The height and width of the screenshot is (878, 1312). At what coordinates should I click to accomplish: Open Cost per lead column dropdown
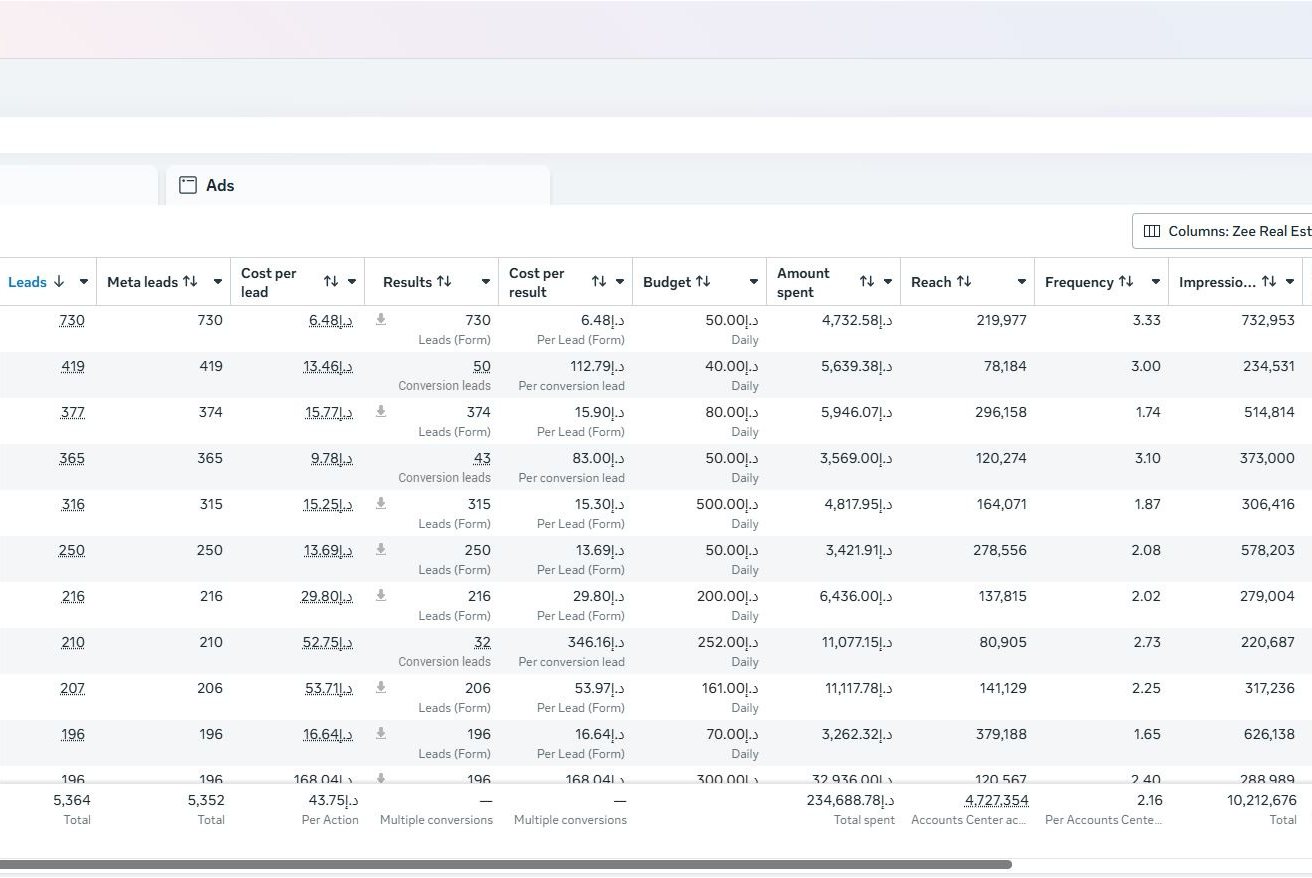[351, 282]
